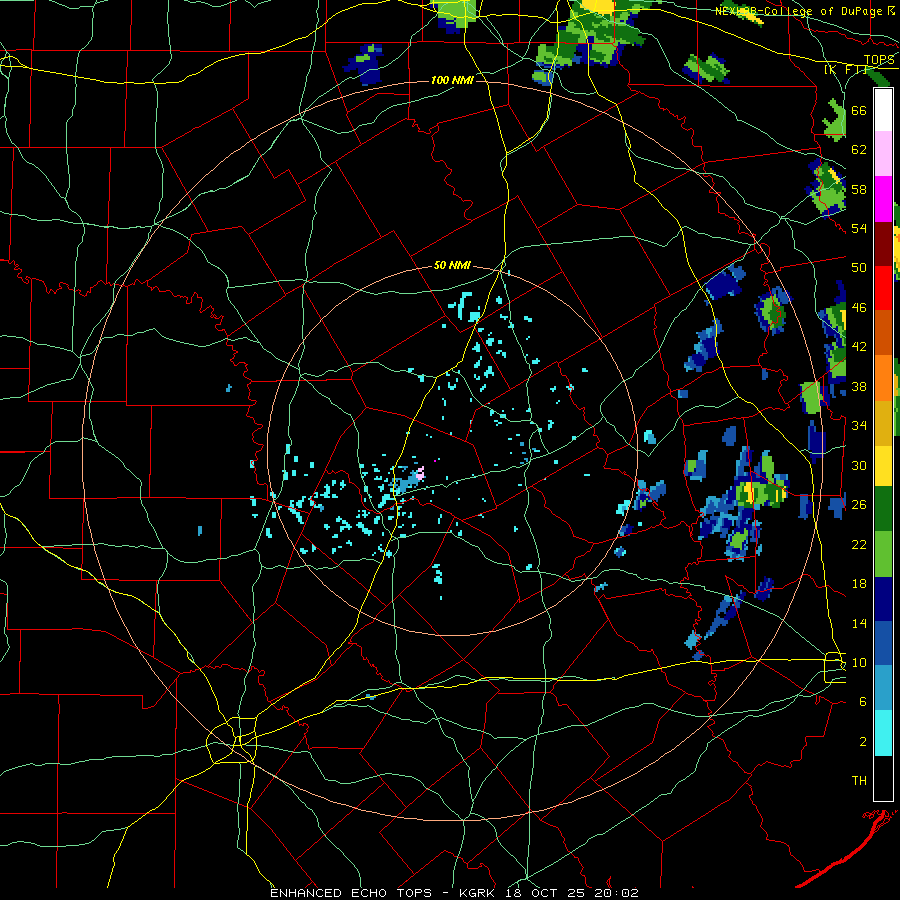Click legend value "10"

point(859,662)
